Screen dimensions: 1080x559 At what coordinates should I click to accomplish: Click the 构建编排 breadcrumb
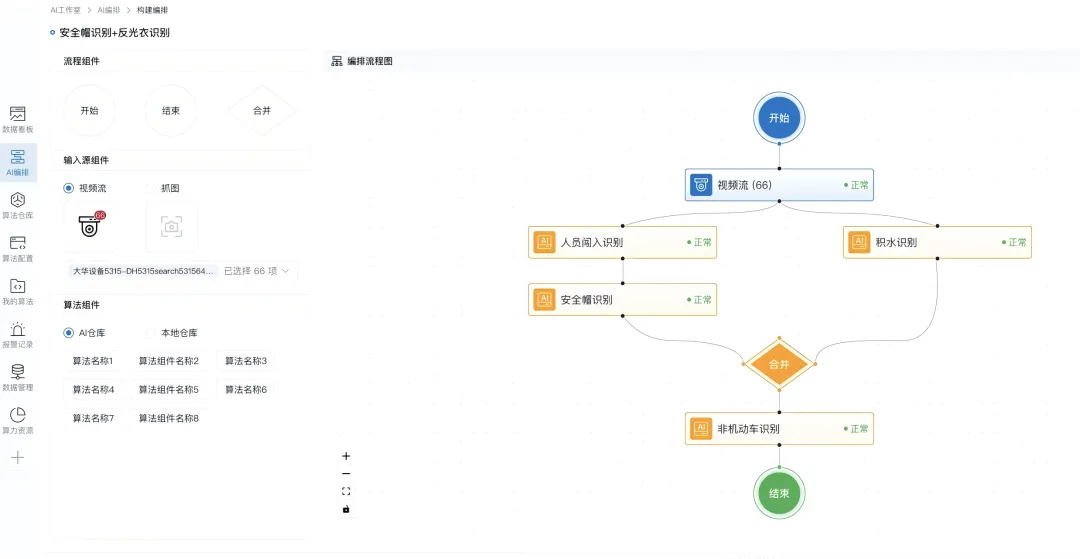coord(152,10)
